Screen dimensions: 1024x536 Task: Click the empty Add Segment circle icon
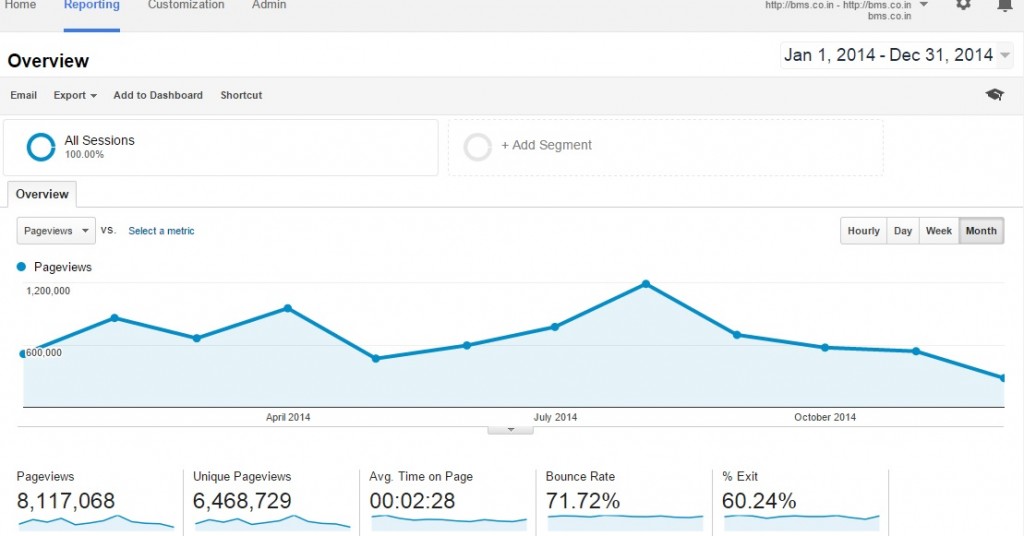(x=478, y=147)
